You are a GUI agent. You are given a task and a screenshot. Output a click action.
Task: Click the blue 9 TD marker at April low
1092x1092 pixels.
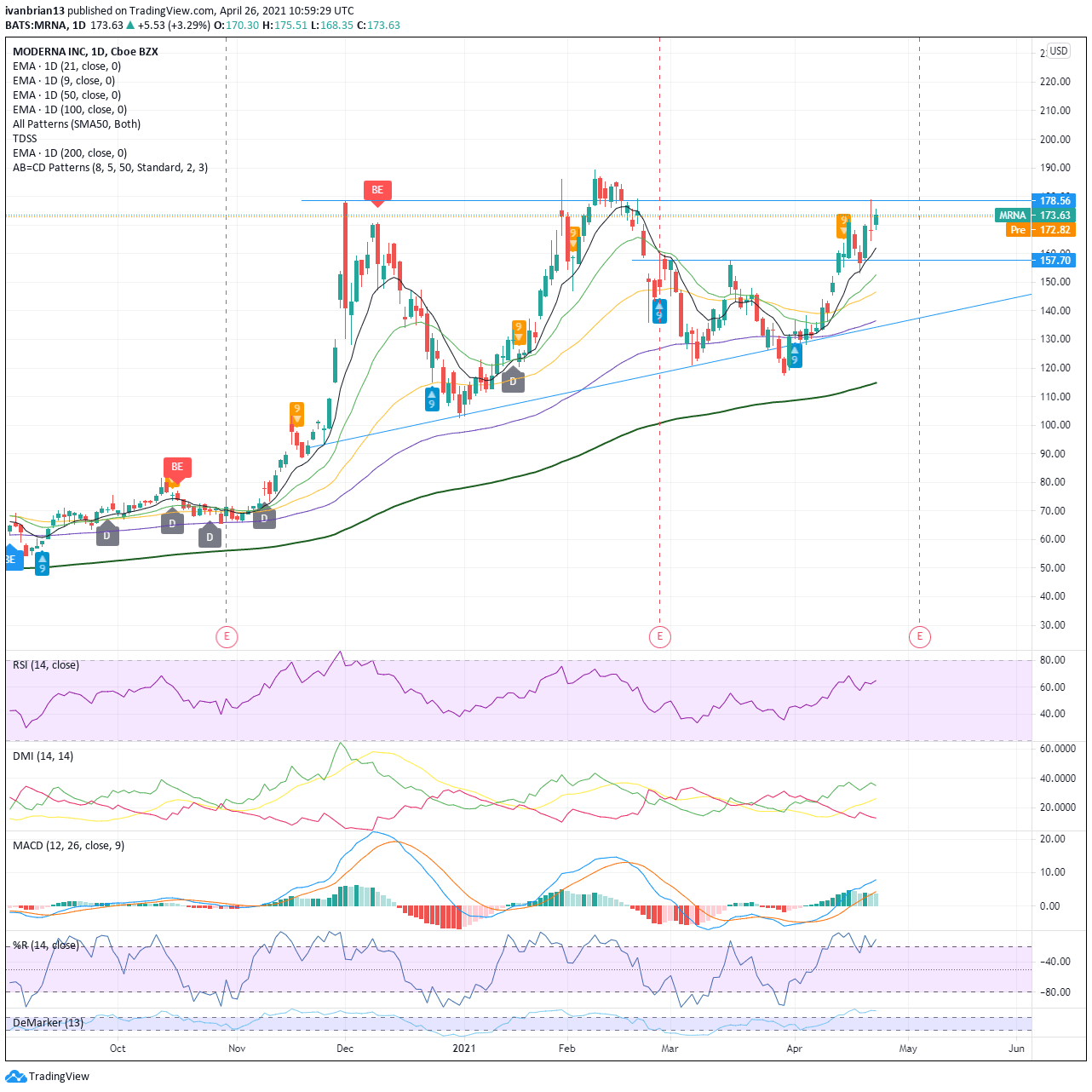(795, 355)
